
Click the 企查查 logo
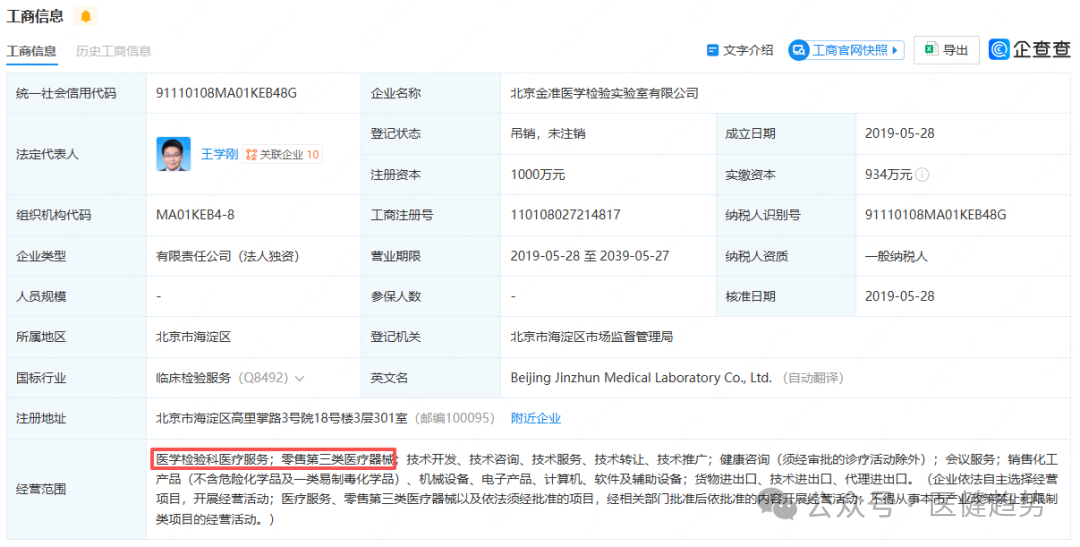1030,50
